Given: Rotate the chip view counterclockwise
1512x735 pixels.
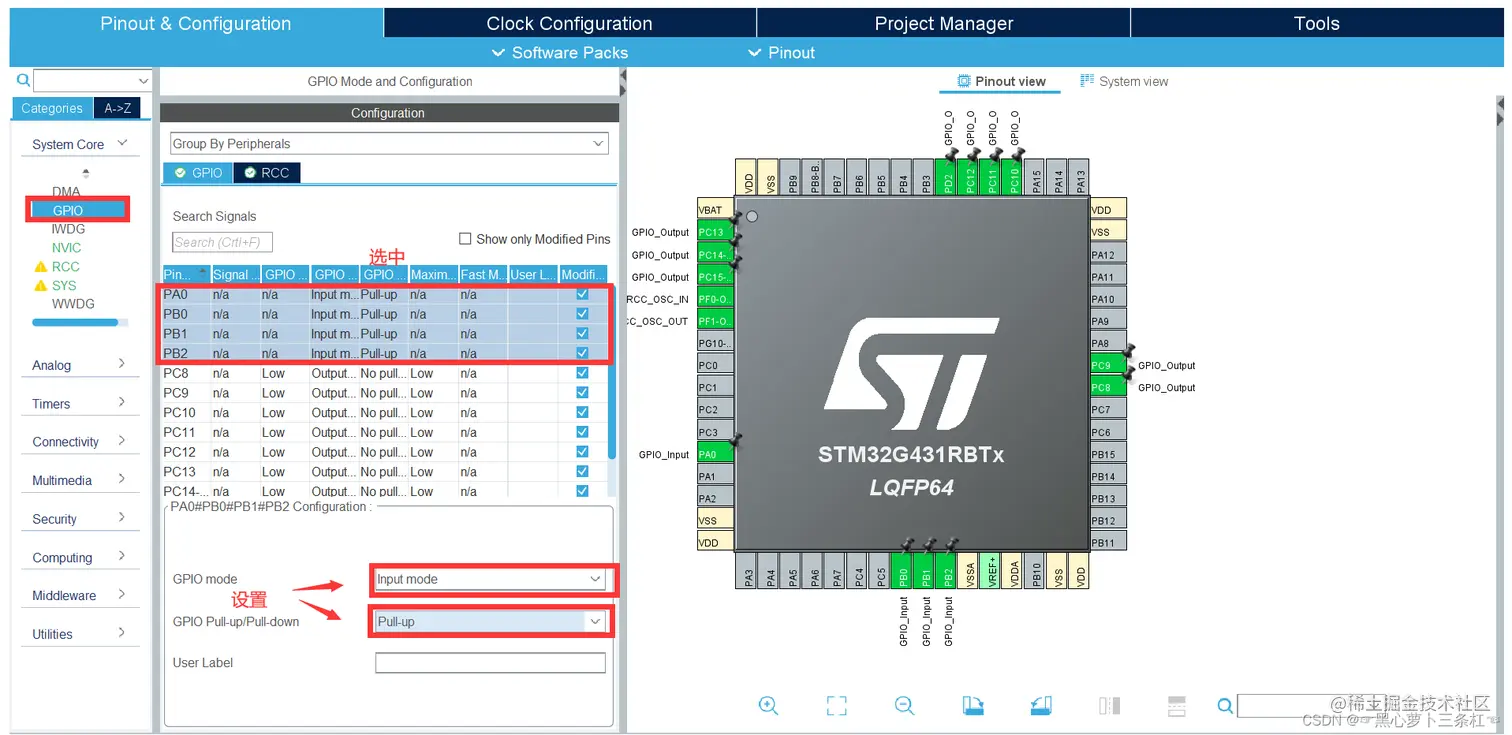Looking at the screenshot, I should pos(1041,705).
